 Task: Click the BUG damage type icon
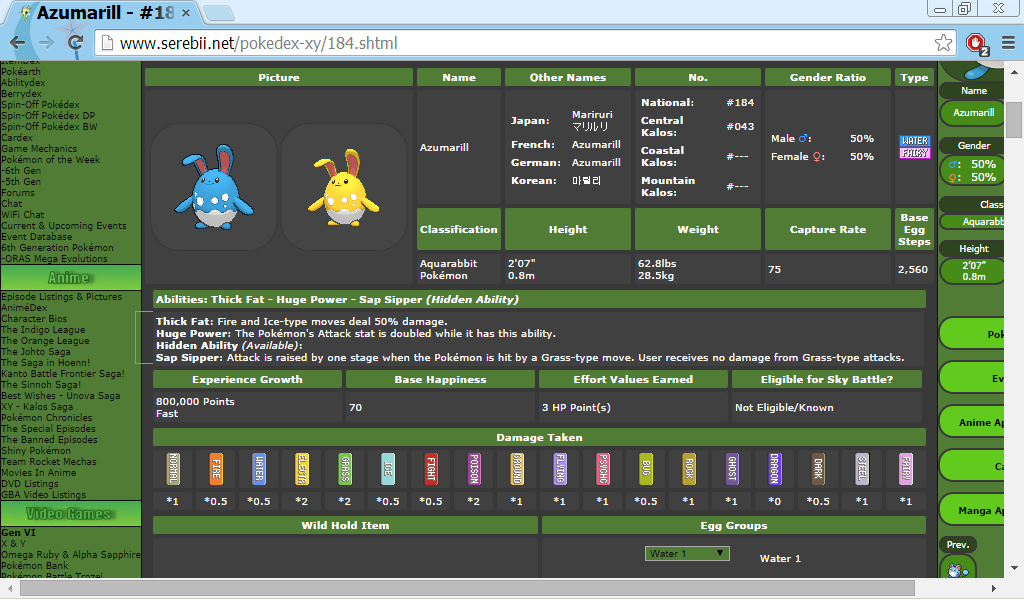(x=646, y=468)
